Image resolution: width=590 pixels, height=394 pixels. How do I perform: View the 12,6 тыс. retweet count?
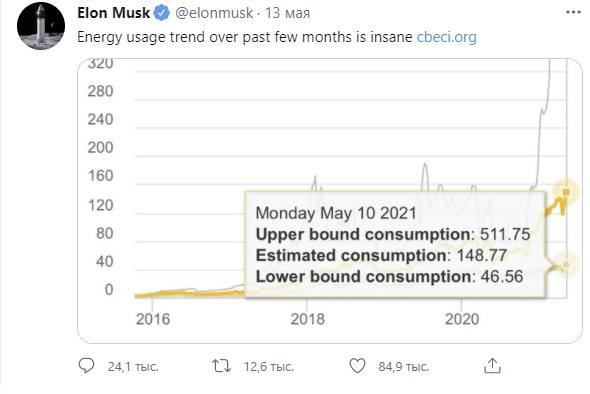point(269,367)
